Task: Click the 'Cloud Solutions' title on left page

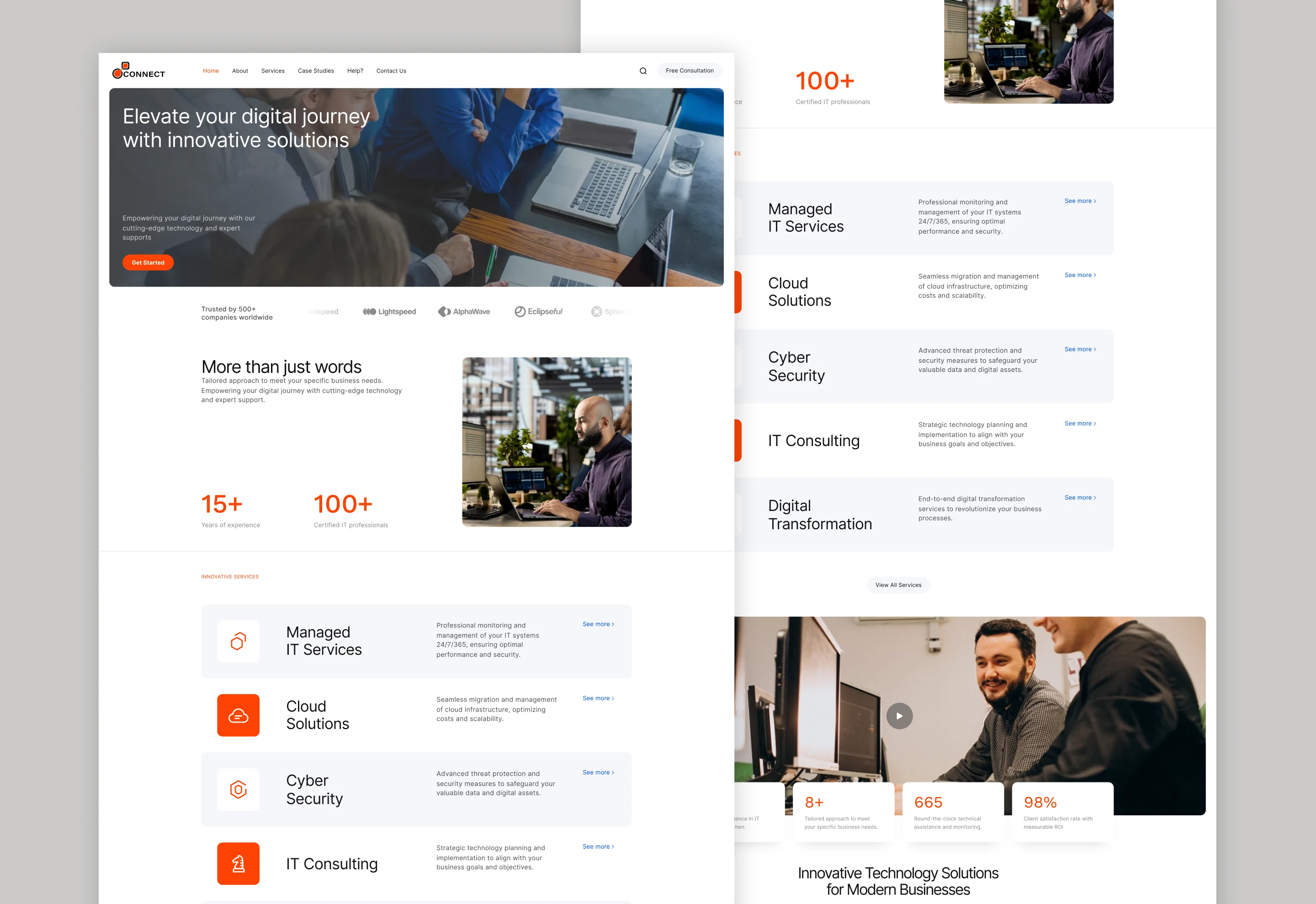Action: pyautogui.click(x=318, y=715)
